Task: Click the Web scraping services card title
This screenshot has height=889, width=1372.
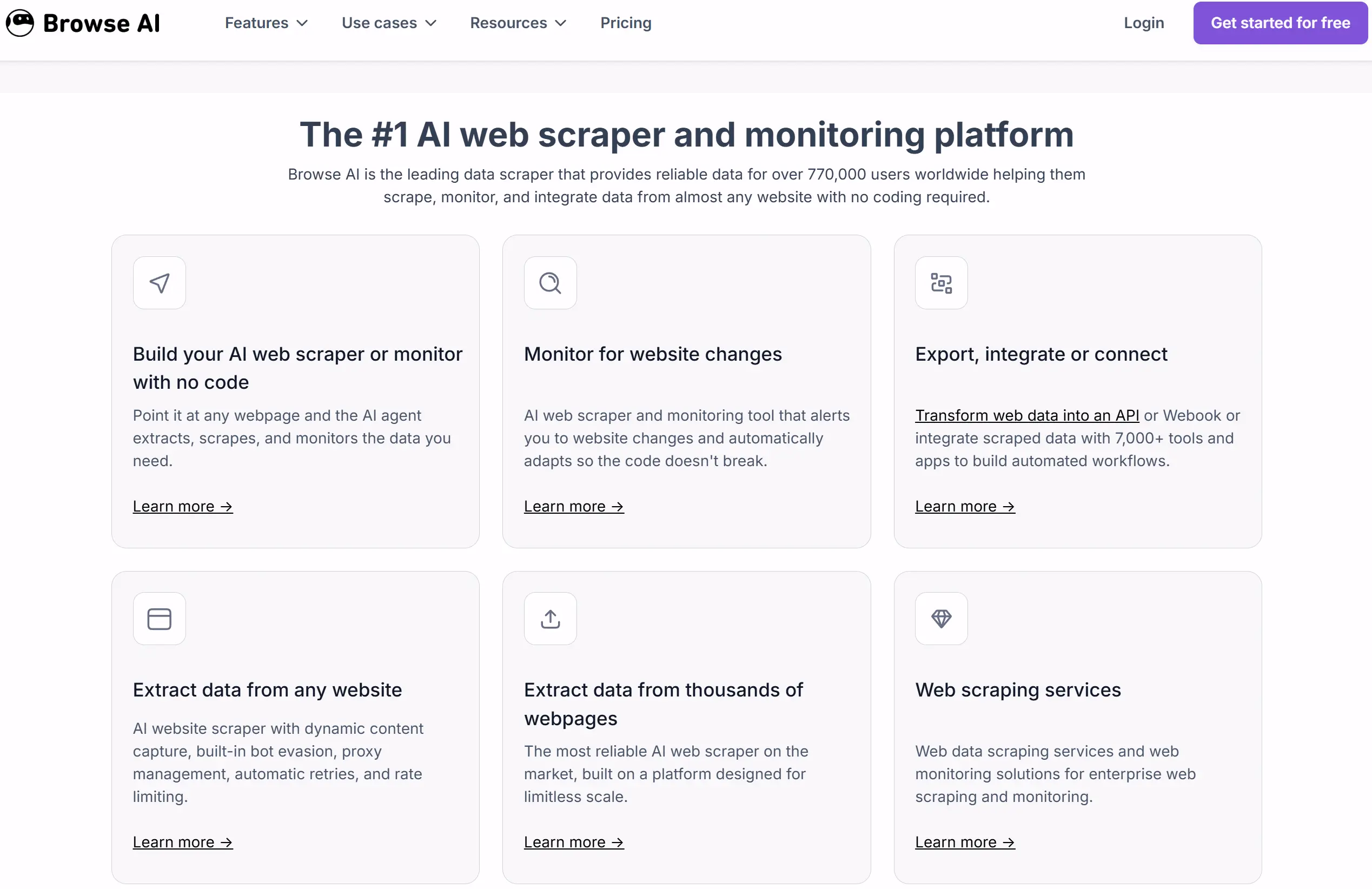Action: point(1018,689)
